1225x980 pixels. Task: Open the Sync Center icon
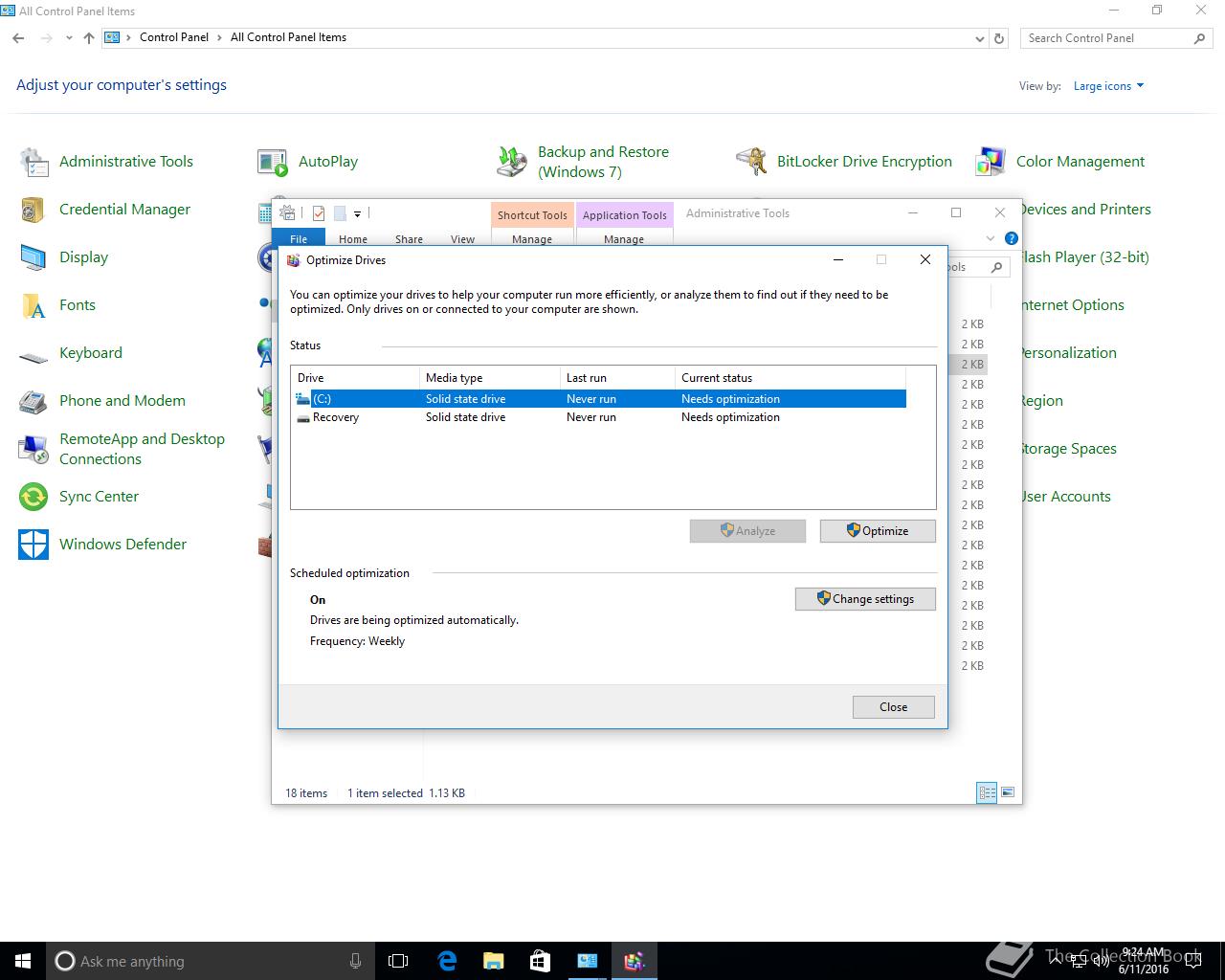33,497
